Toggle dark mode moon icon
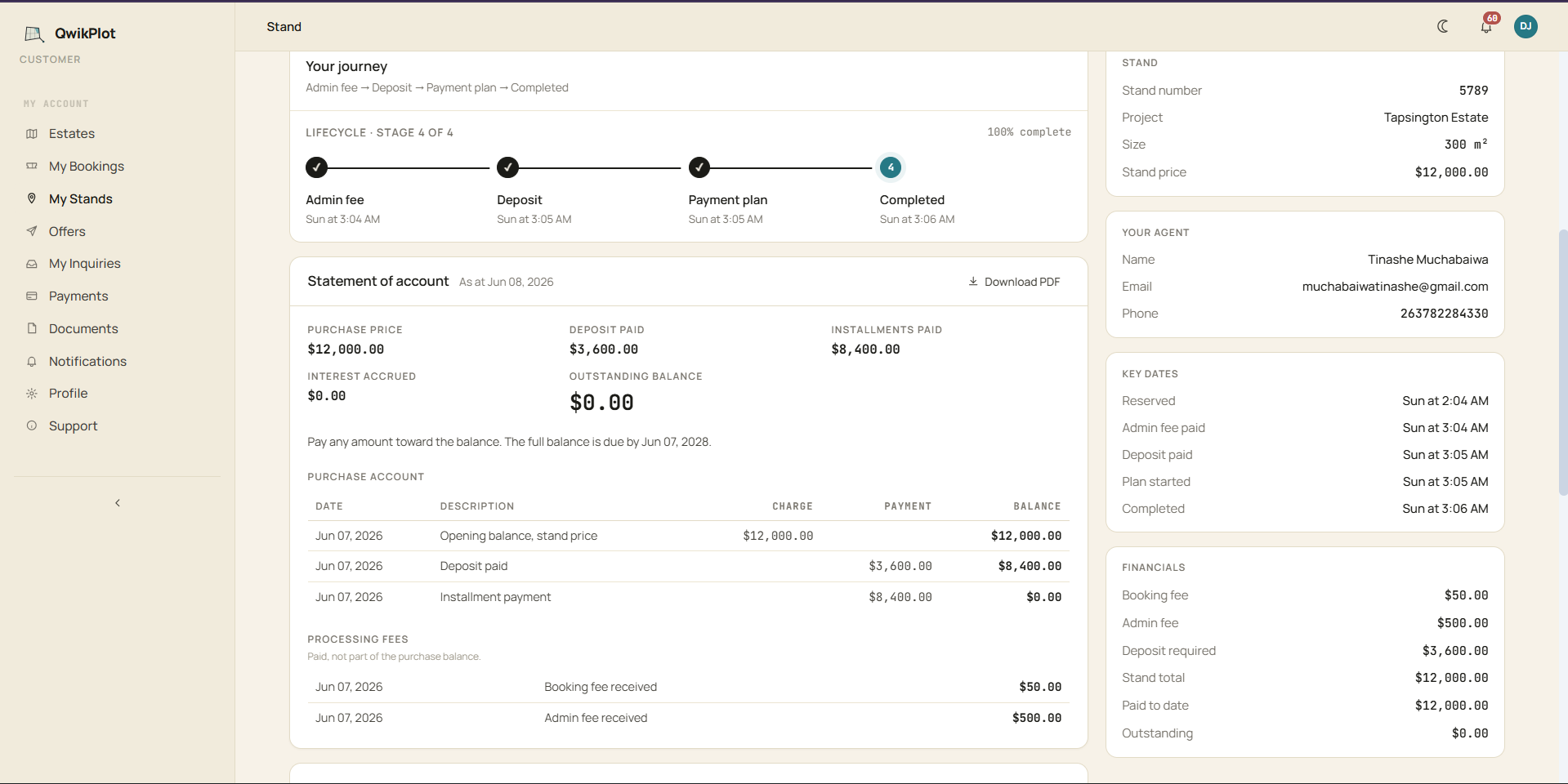Image resolution: width=1568 pixels, height=784 pixels. 1443,26
